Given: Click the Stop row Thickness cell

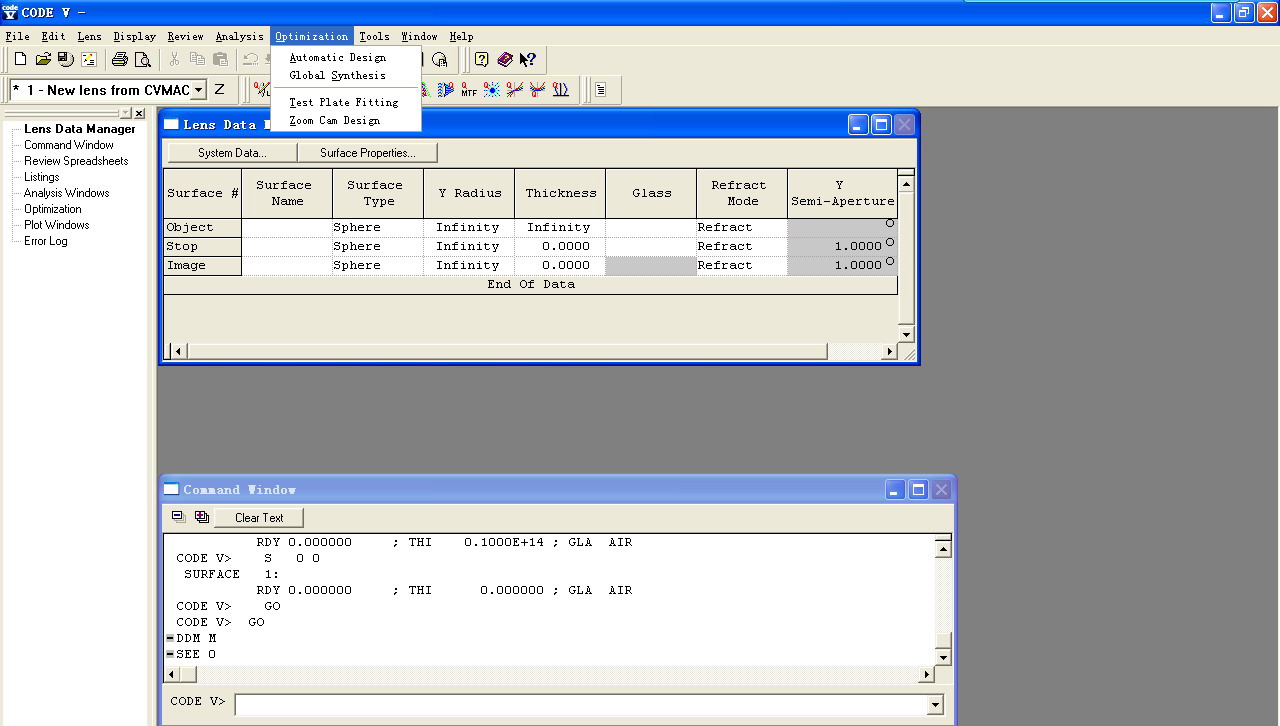Looking at the screenshot, I should tap(560, 247).
